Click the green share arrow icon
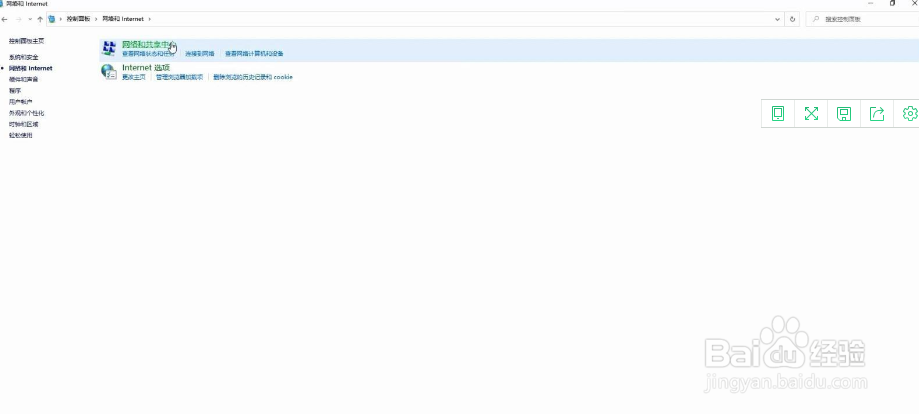The width and height of the screenshot is (919, 414). 877,113
